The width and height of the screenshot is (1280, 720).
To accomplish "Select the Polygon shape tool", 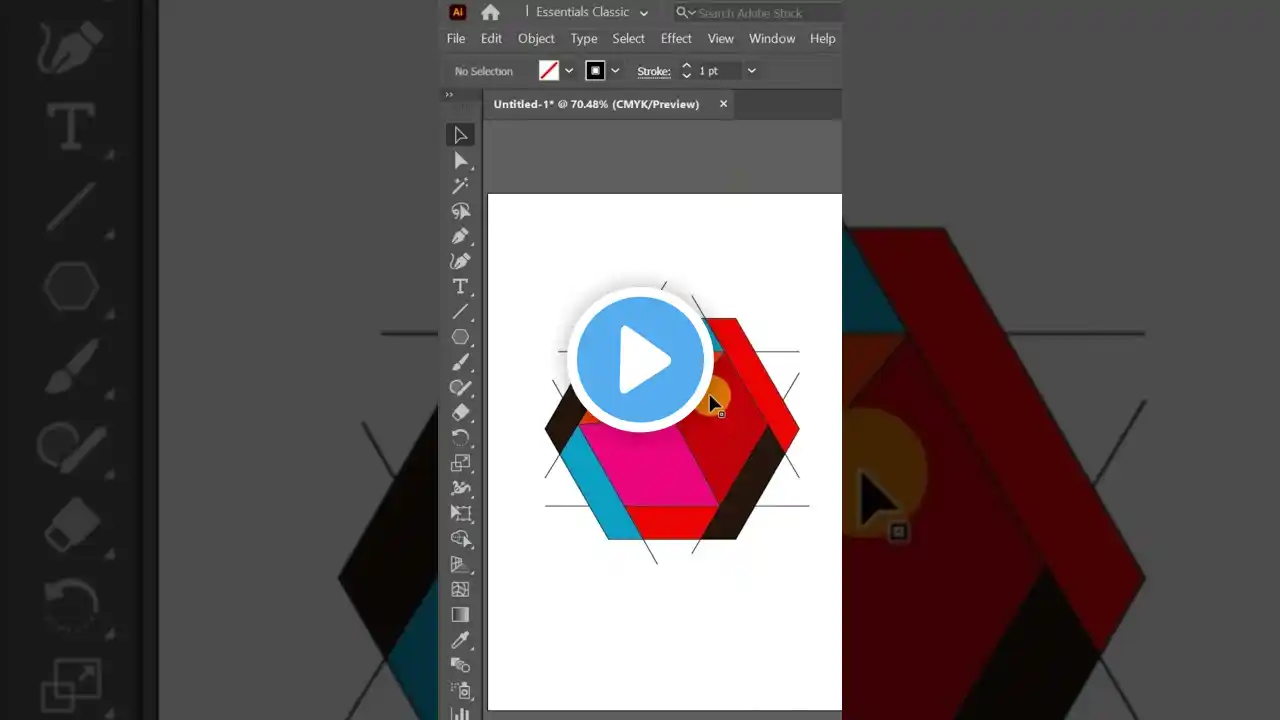I will [x=460, y=337].
